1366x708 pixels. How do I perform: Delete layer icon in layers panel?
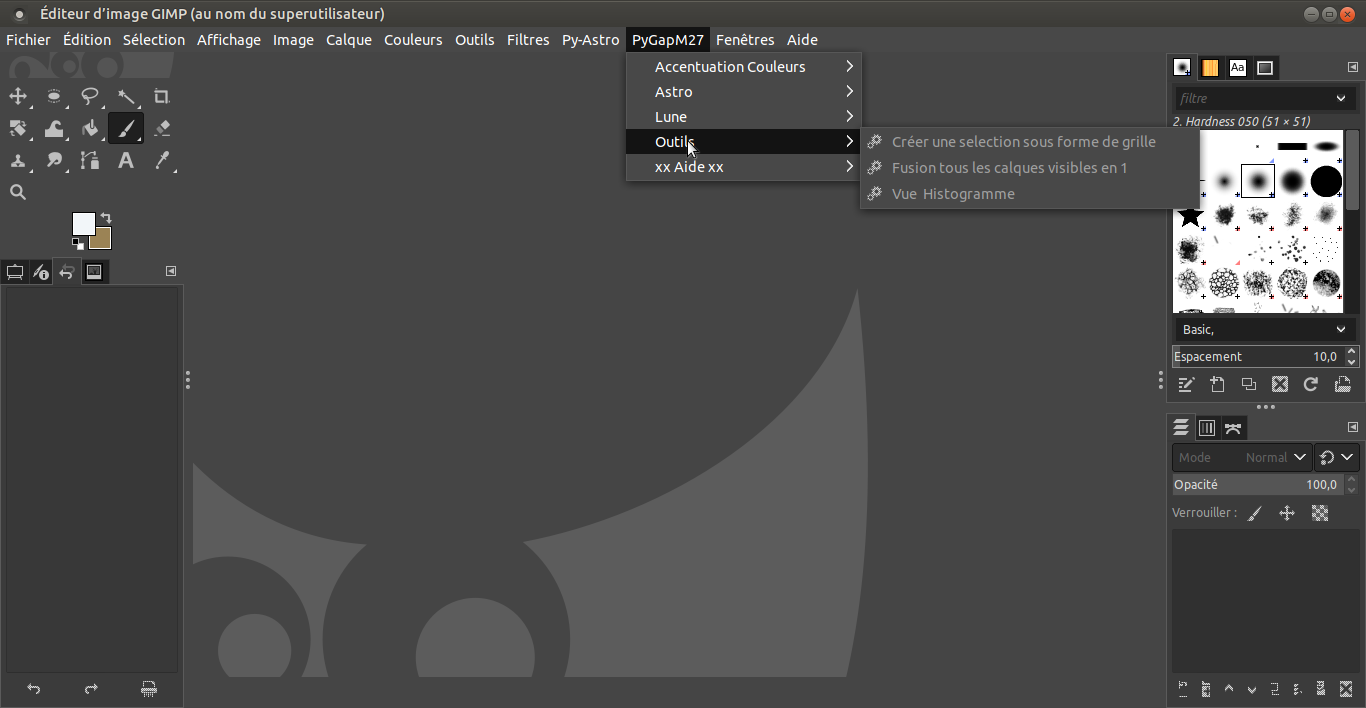1345,689
